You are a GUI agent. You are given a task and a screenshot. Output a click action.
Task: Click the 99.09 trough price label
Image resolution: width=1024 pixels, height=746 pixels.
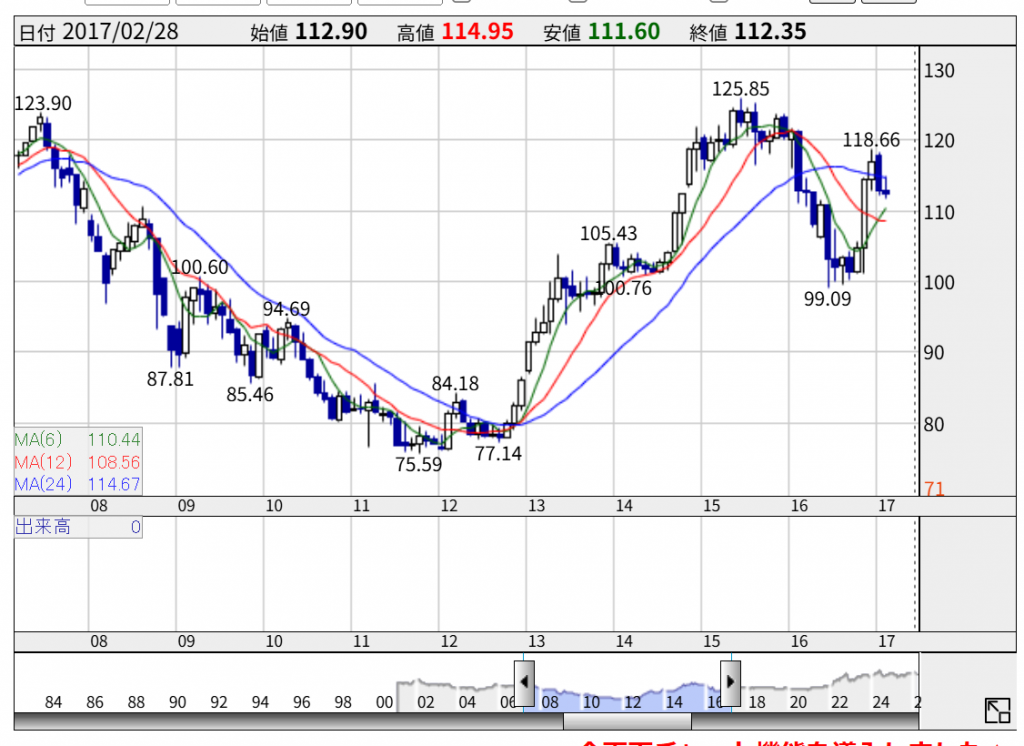[827, 298]
